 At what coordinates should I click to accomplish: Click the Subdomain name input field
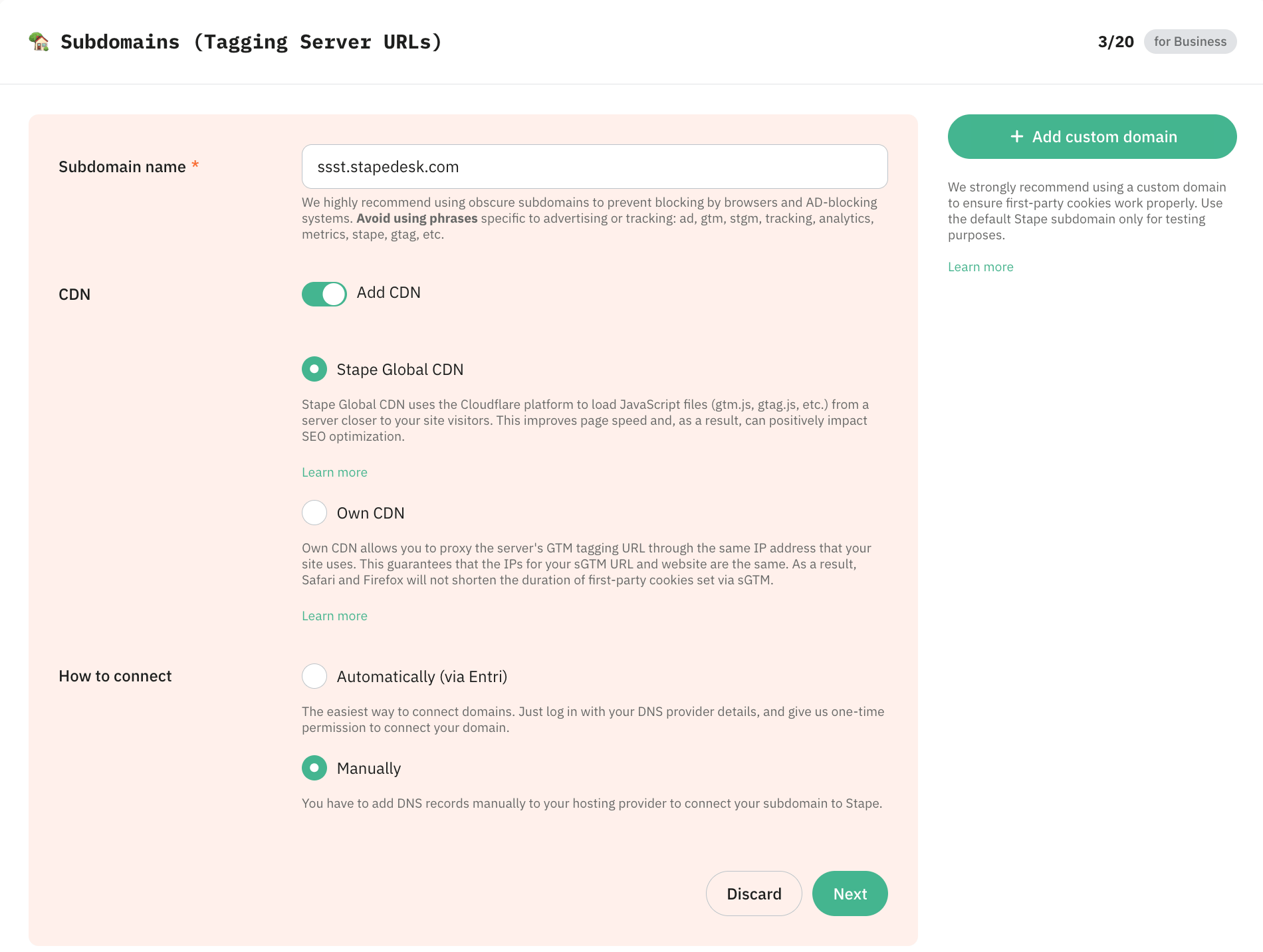pyautogui.click(x=595, y=167)
